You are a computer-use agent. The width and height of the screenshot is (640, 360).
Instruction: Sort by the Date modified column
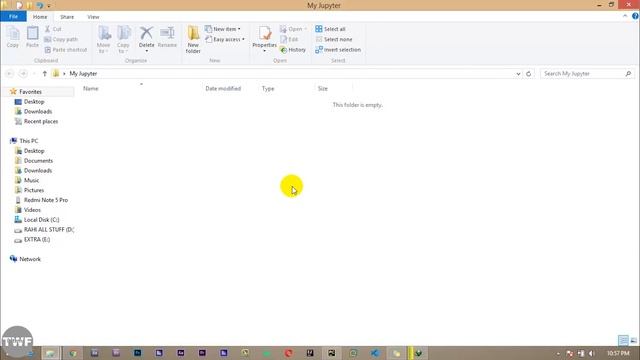click(x=223, y=89)
